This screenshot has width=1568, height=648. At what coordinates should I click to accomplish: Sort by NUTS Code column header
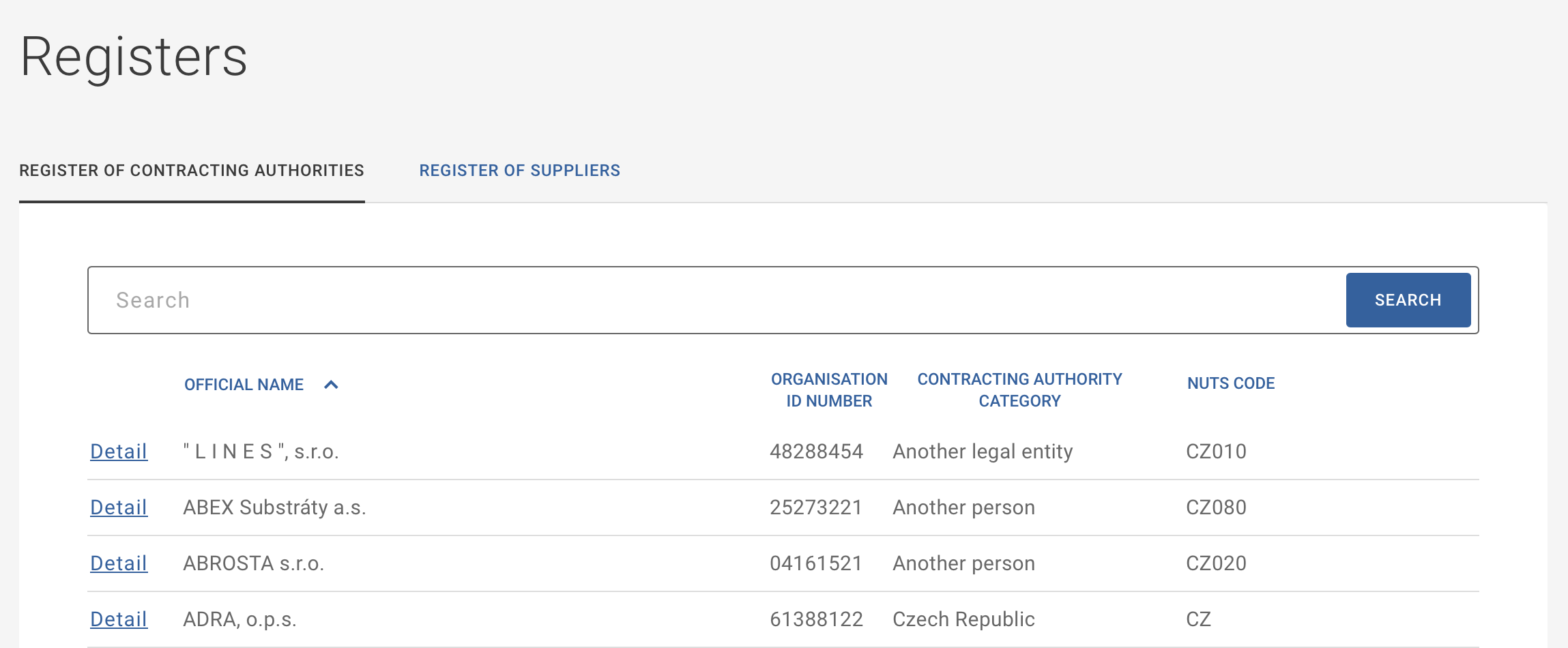tap(1231, 383)
